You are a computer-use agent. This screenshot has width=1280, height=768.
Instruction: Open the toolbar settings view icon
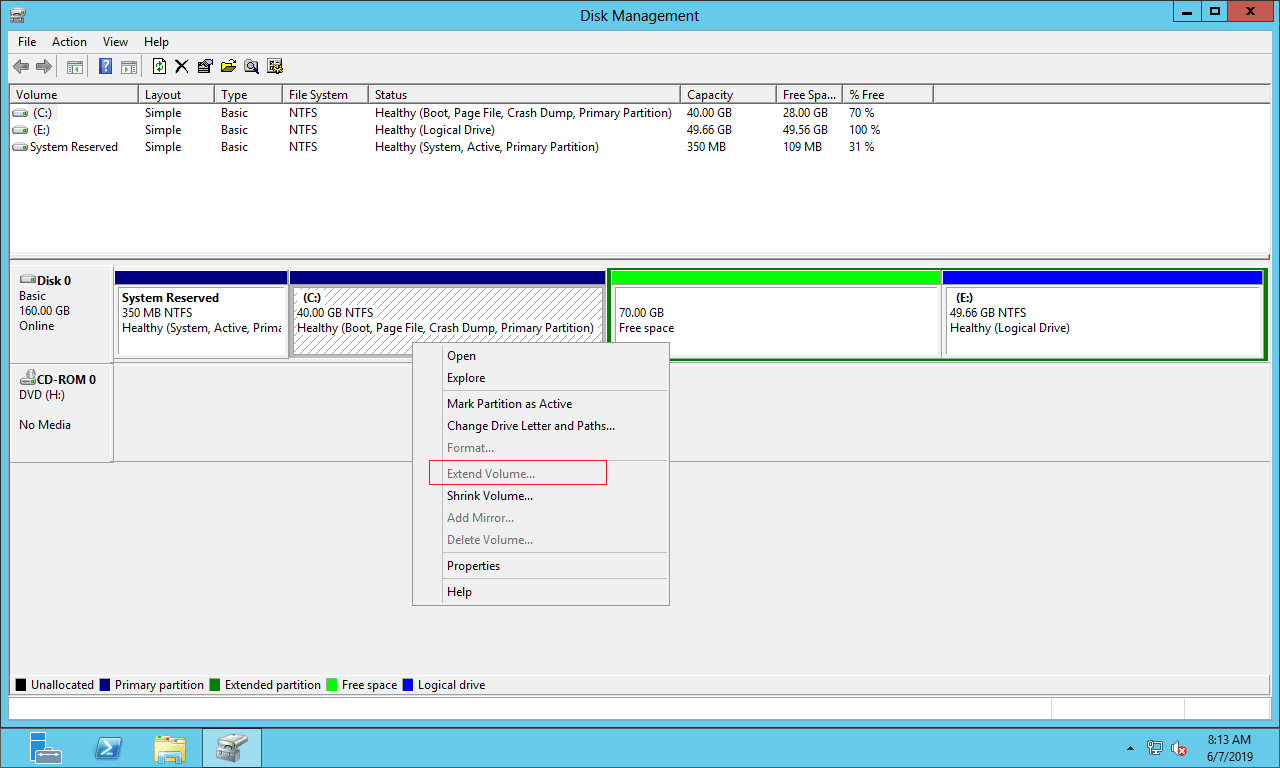tap(275, 67)
